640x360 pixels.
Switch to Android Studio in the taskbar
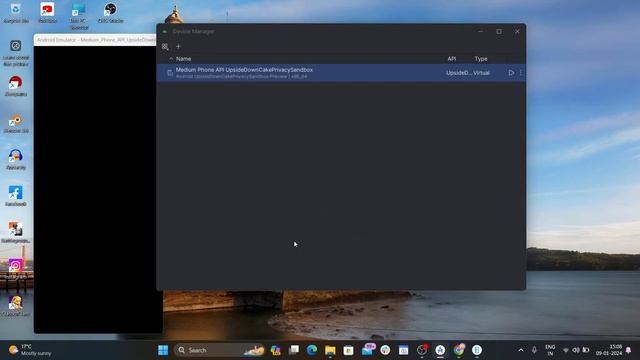(x=440, y=350)
